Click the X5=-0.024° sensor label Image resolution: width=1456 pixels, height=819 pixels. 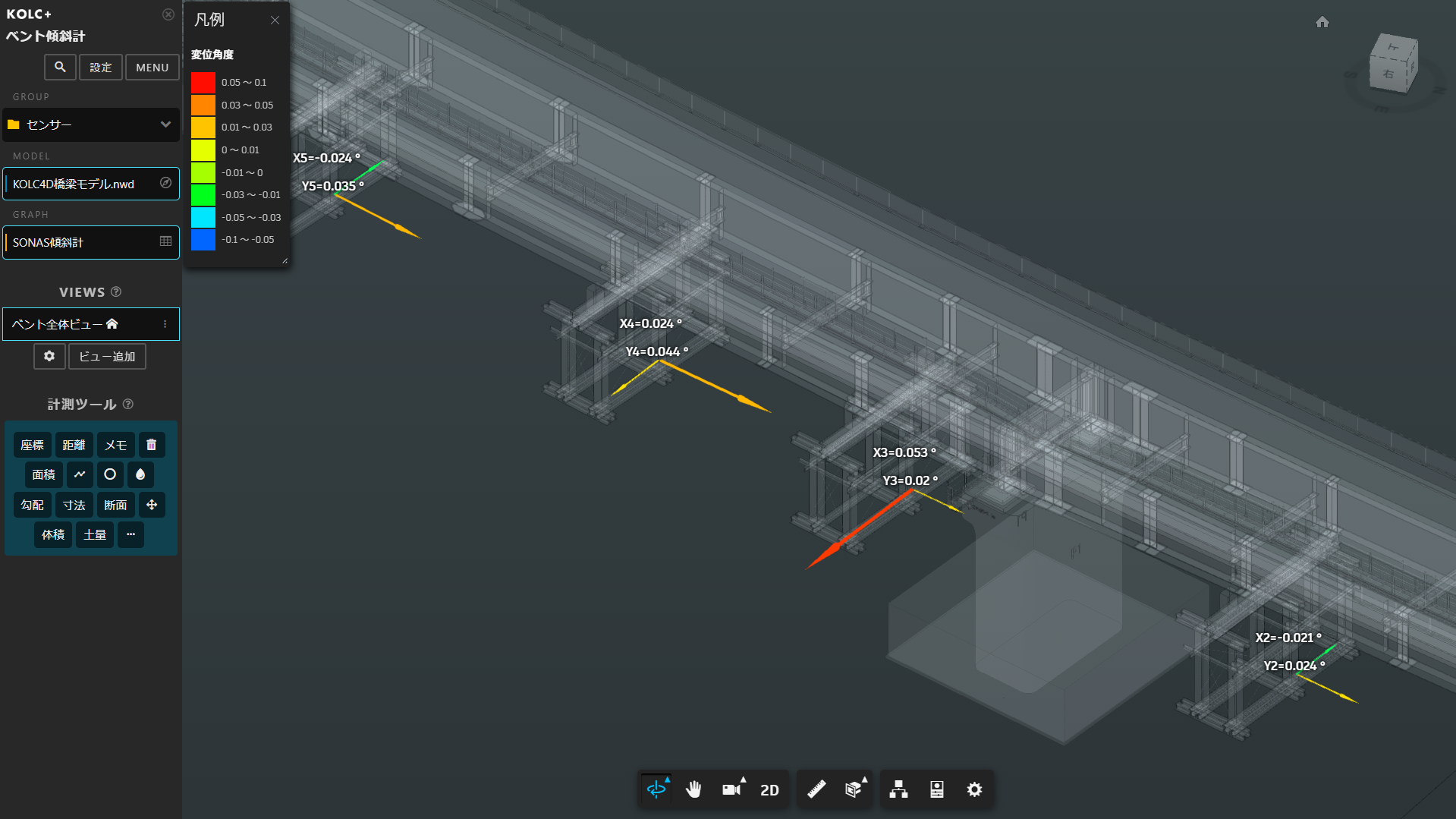(326, 158)
